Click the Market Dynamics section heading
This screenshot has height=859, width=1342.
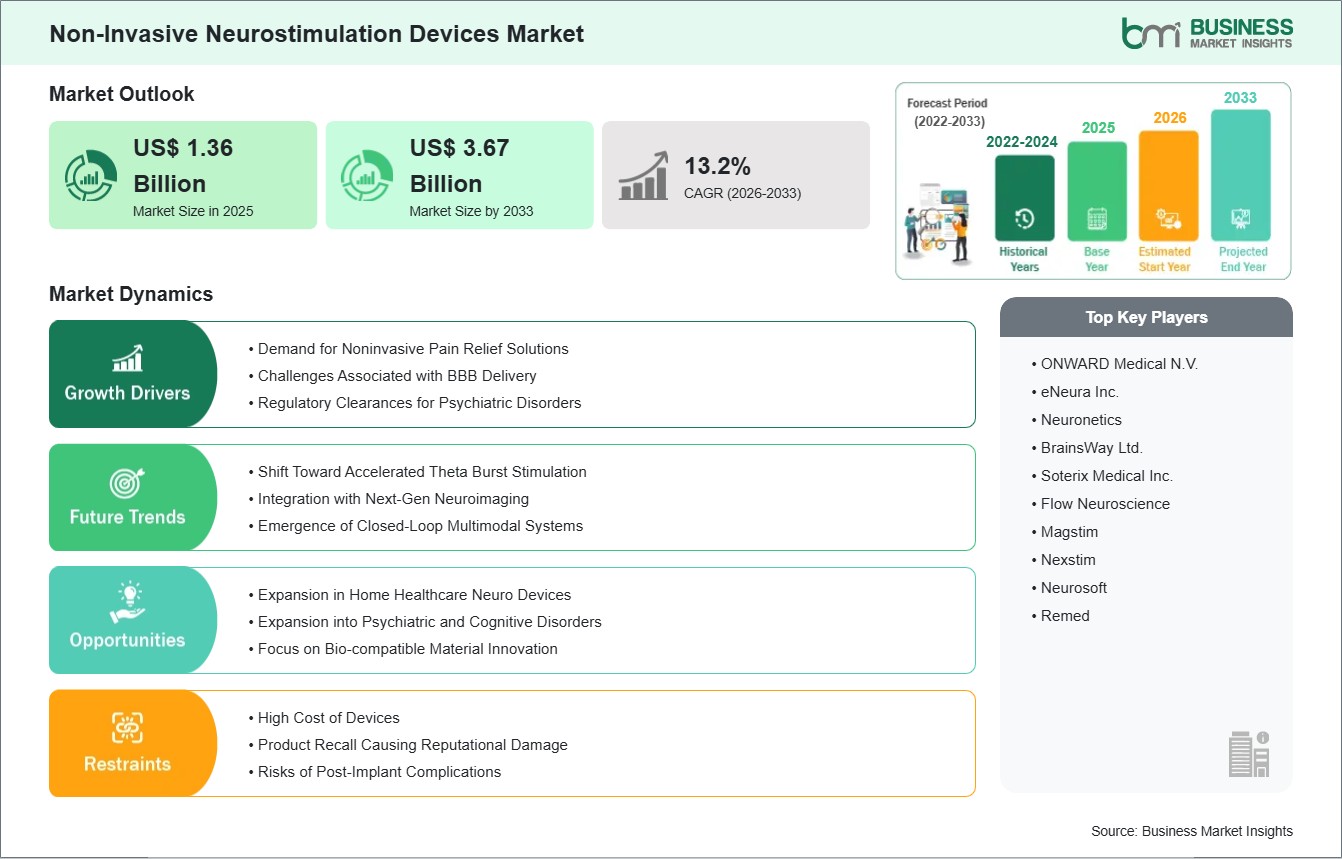coord(131,294)
